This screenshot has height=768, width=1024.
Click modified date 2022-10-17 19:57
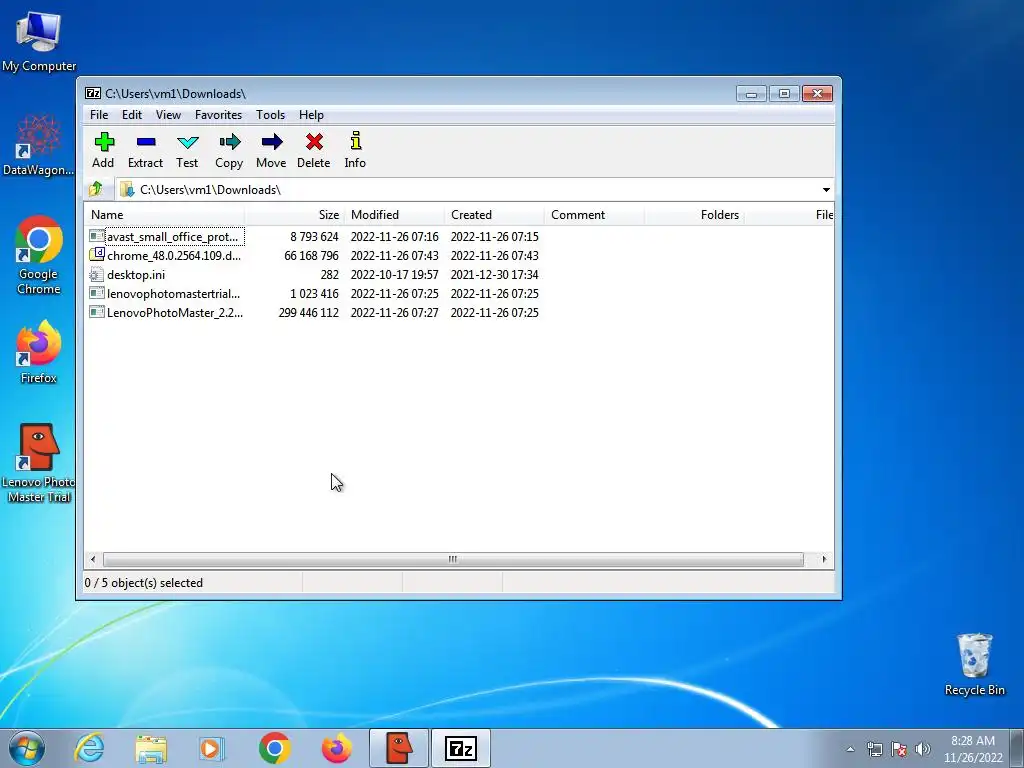pyautogui.click(x=394, y=274)
